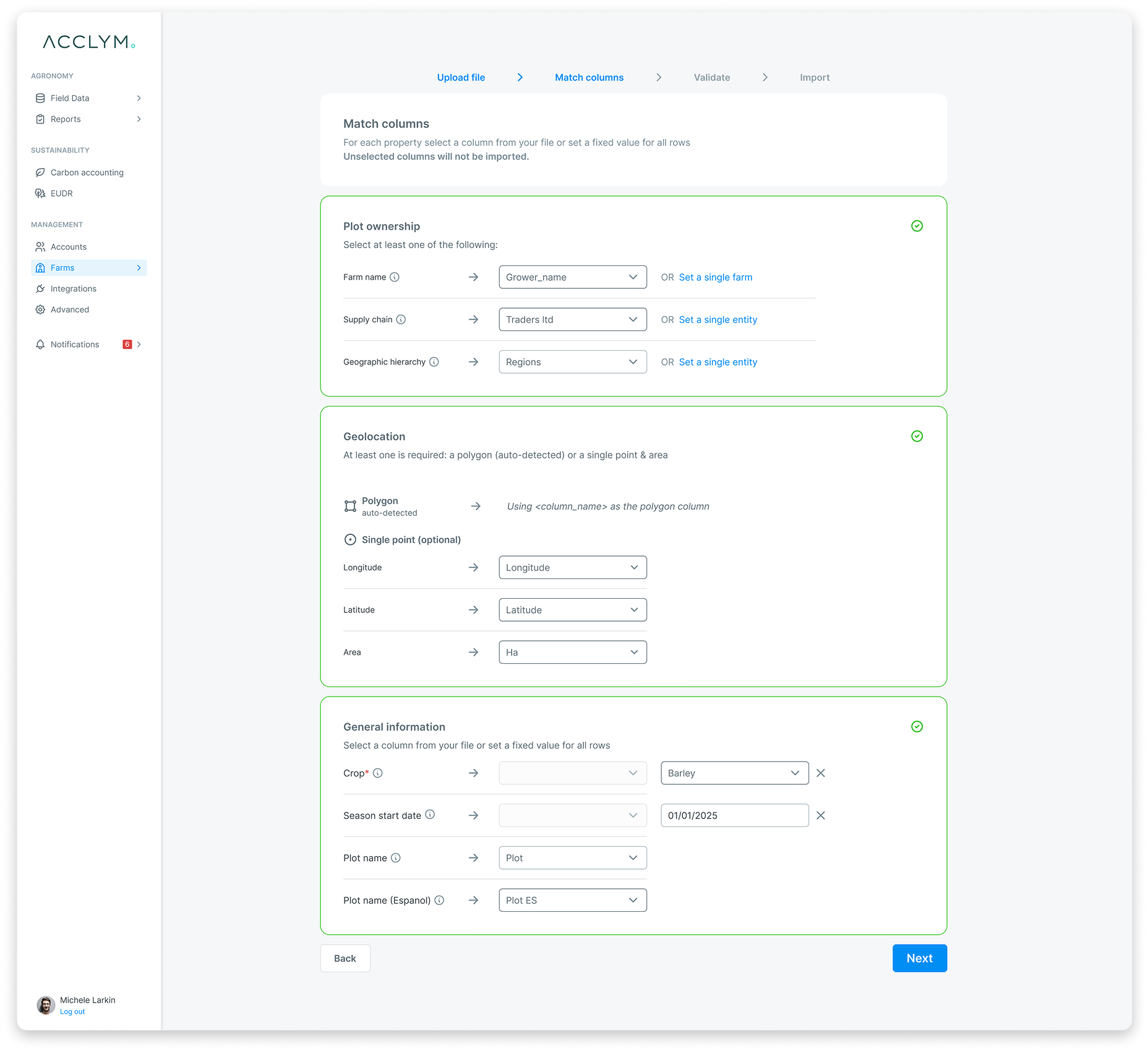Click the season start date input field

735,816
